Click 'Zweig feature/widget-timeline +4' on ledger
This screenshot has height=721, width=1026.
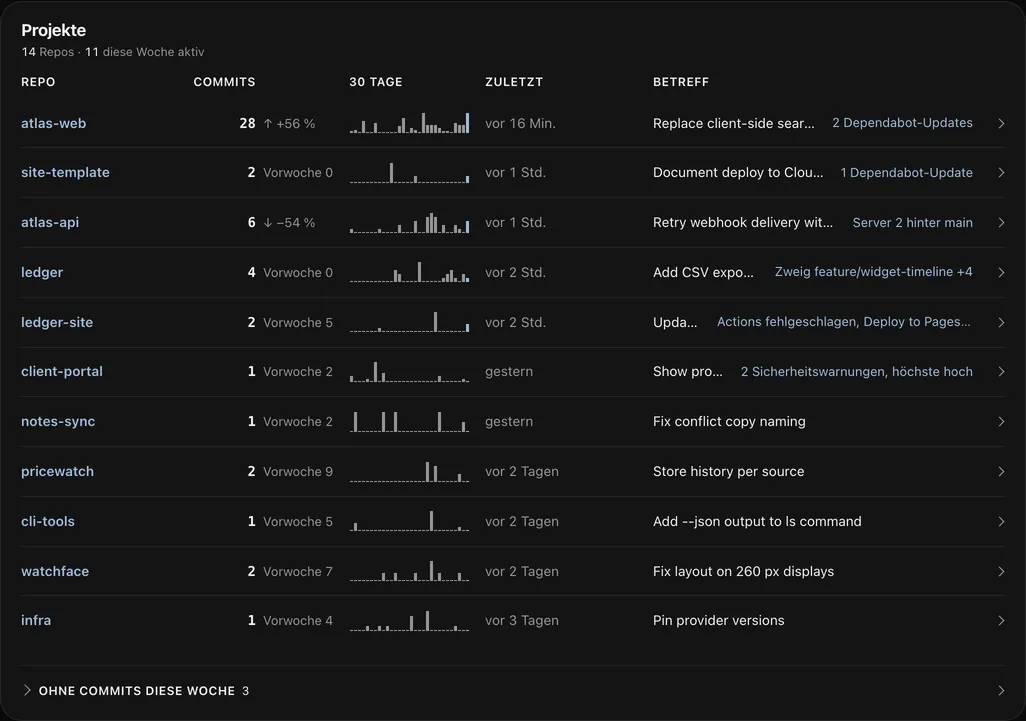click(x=874, y=272)
